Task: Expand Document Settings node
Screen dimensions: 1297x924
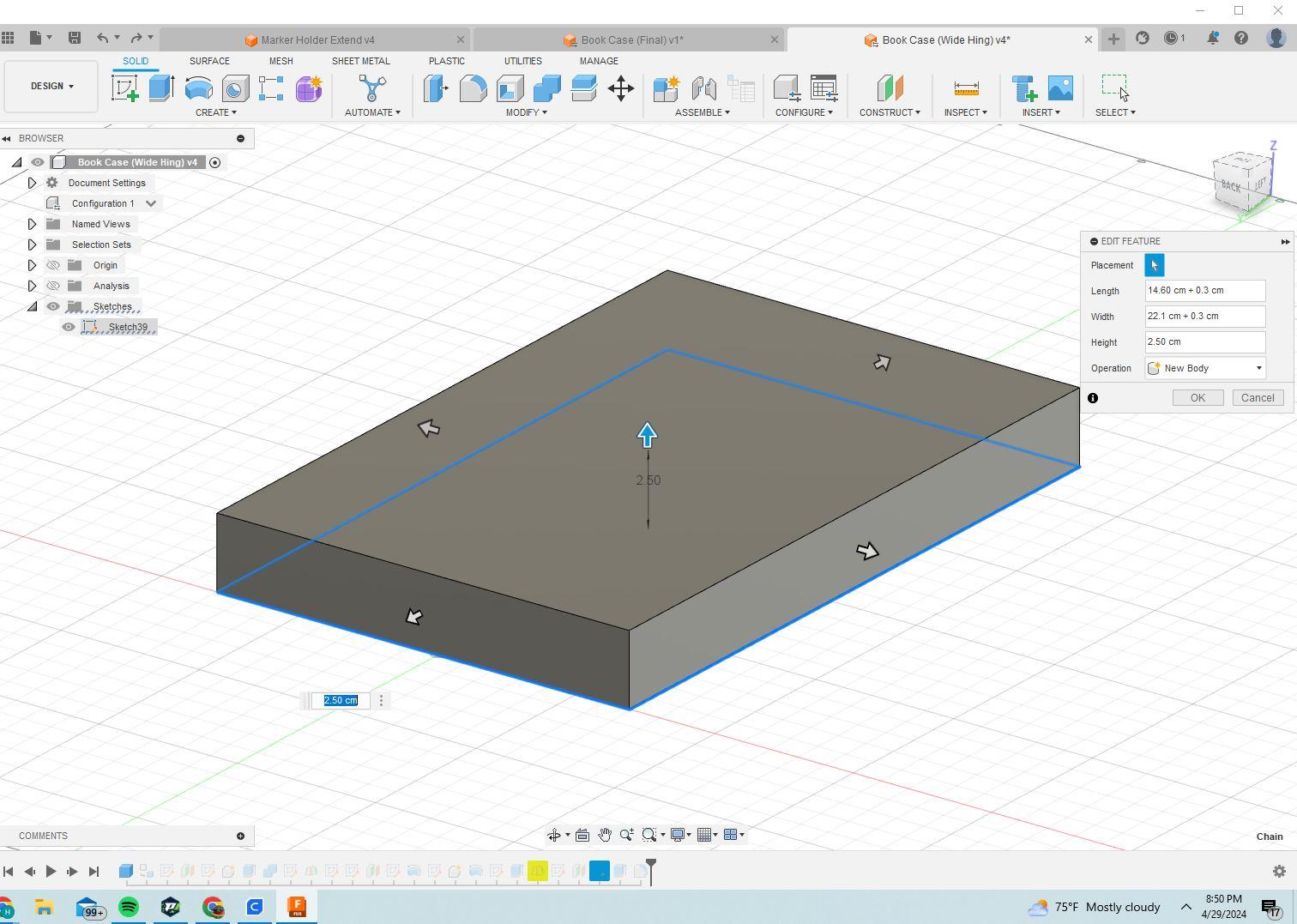Action: 32,183
